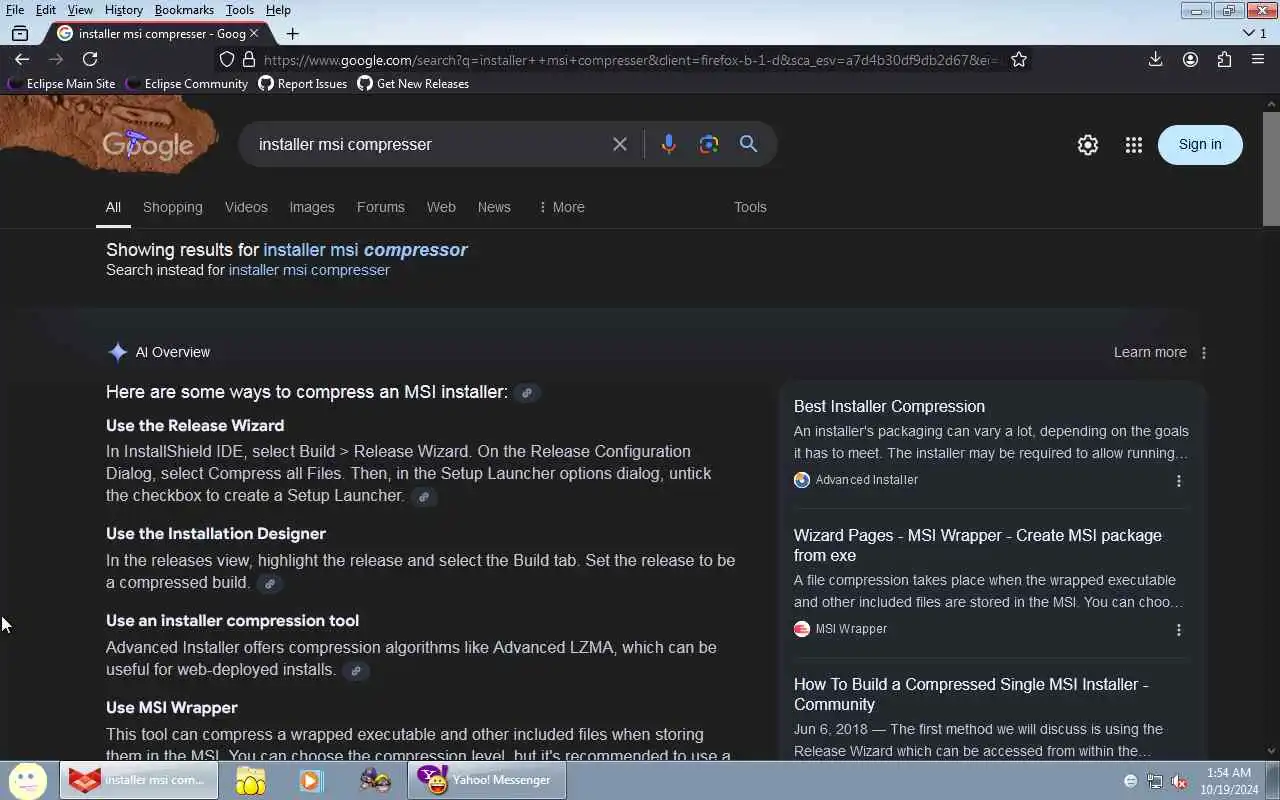Switch to the Forums results tab

pos(381,207)
